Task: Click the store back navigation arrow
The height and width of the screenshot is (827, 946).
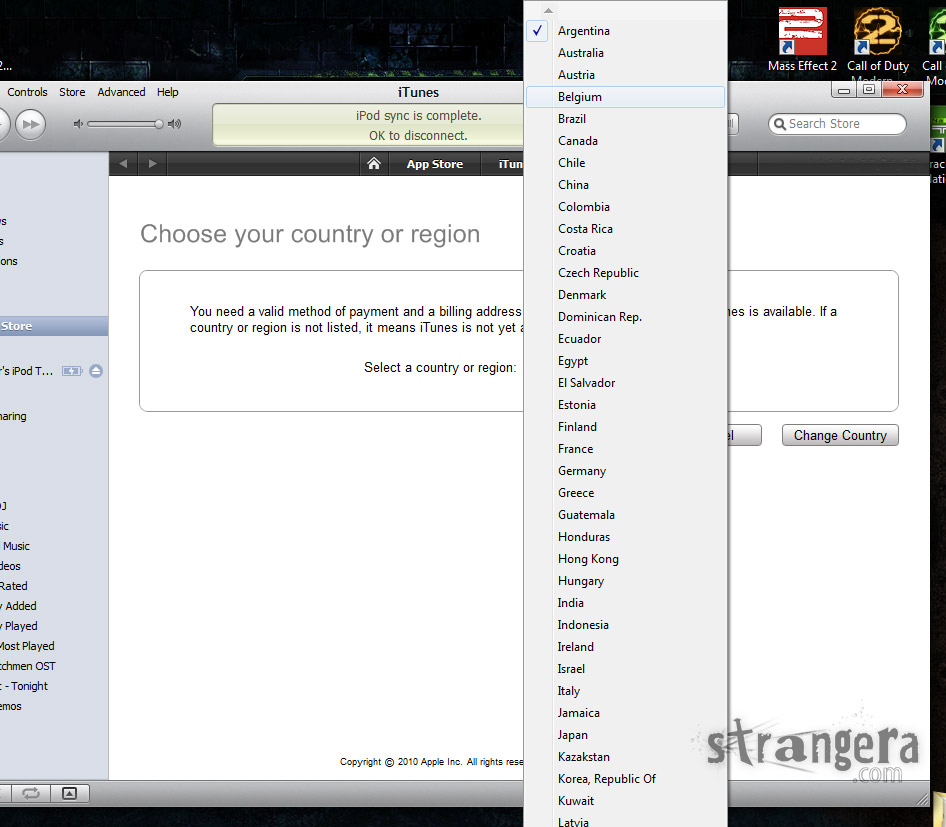Action: coord(123,164)
